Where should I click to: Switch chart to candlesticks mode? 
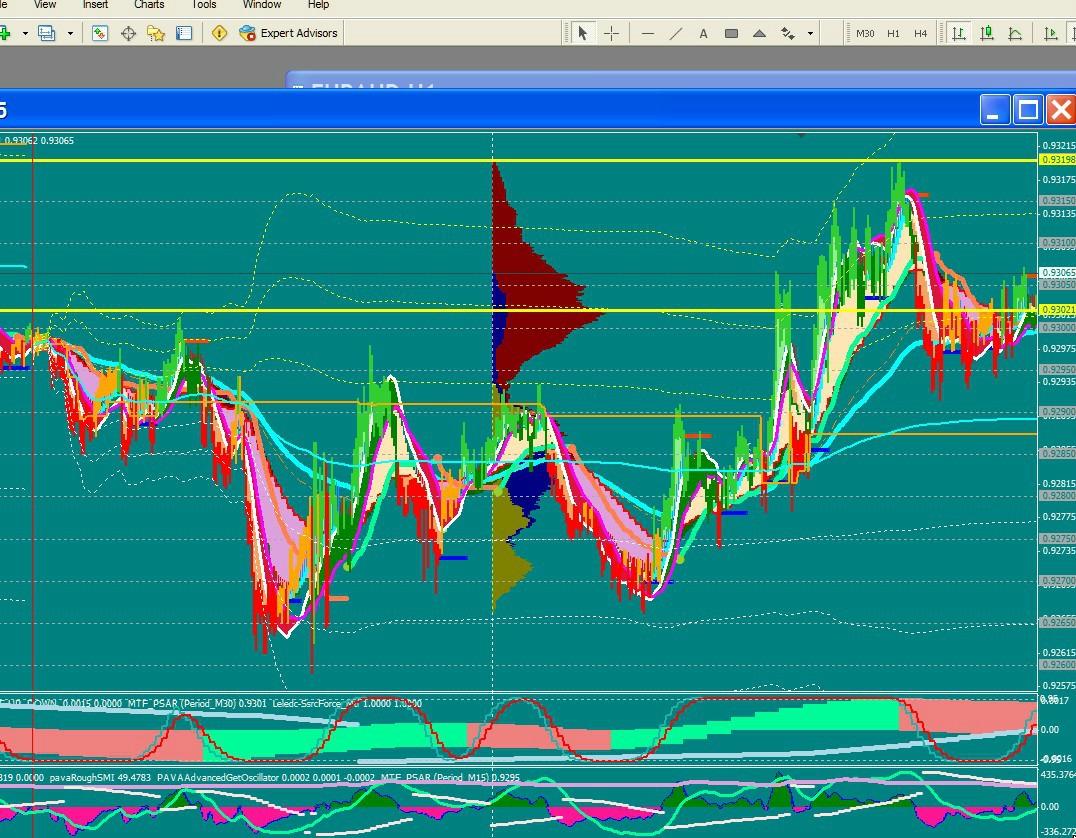[987, 33]
